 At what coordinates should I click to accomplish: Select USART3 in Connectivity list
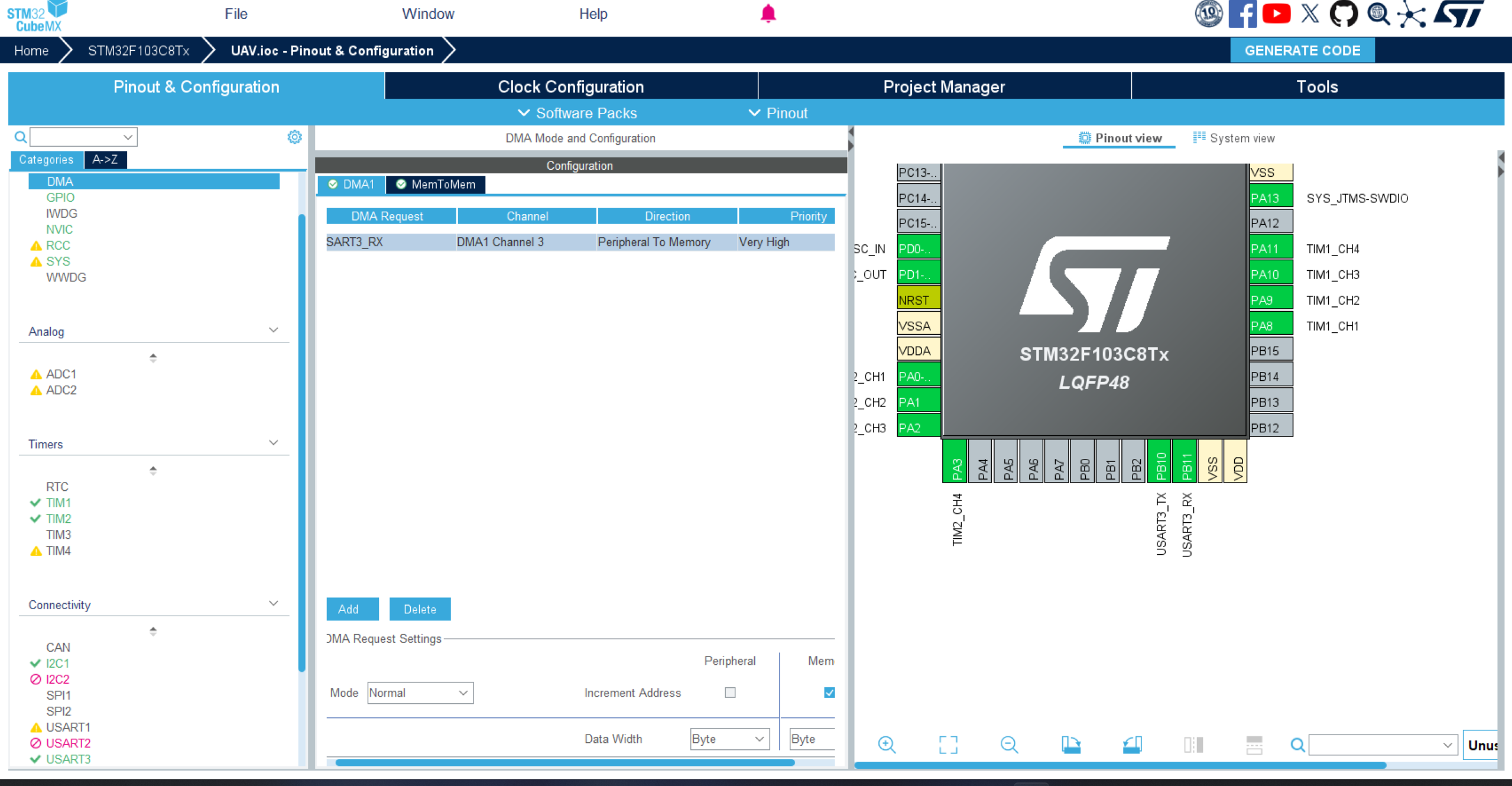click(68, 759)
